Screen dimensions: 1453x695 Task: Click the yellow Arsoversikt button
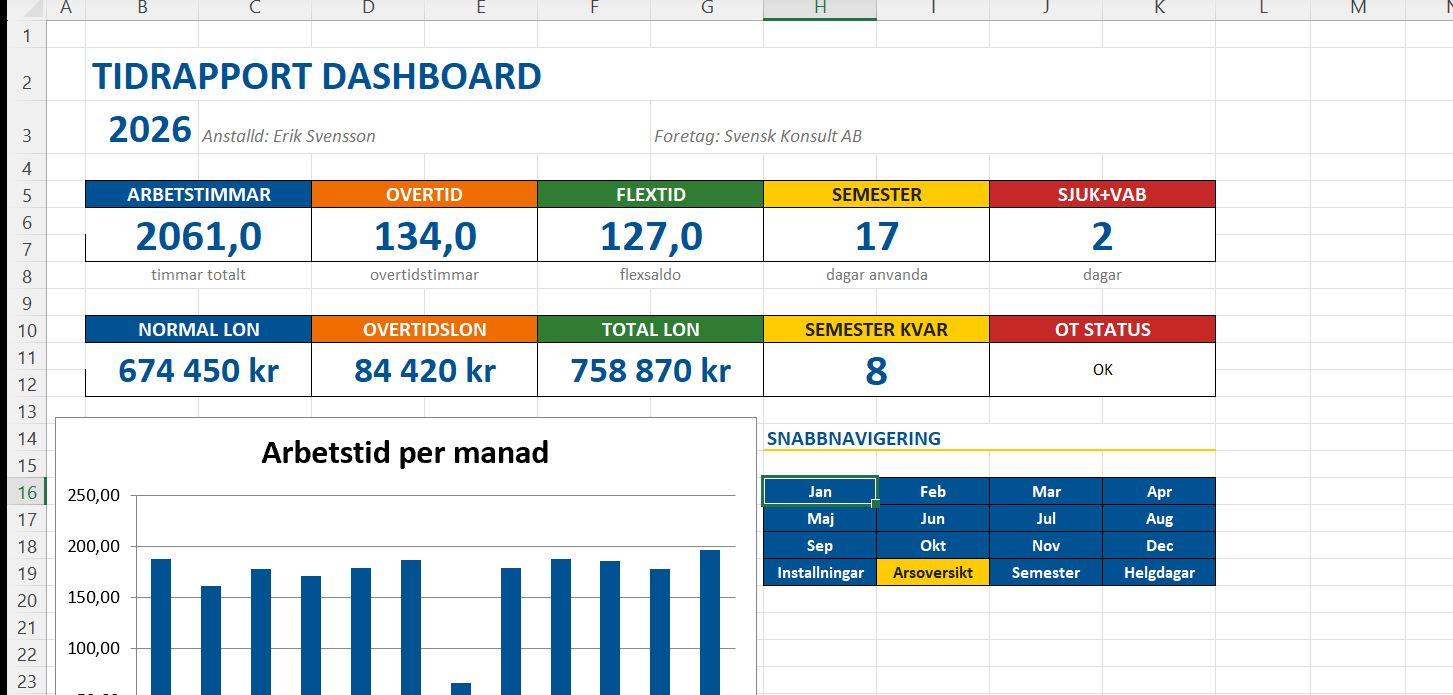[933, 572]
